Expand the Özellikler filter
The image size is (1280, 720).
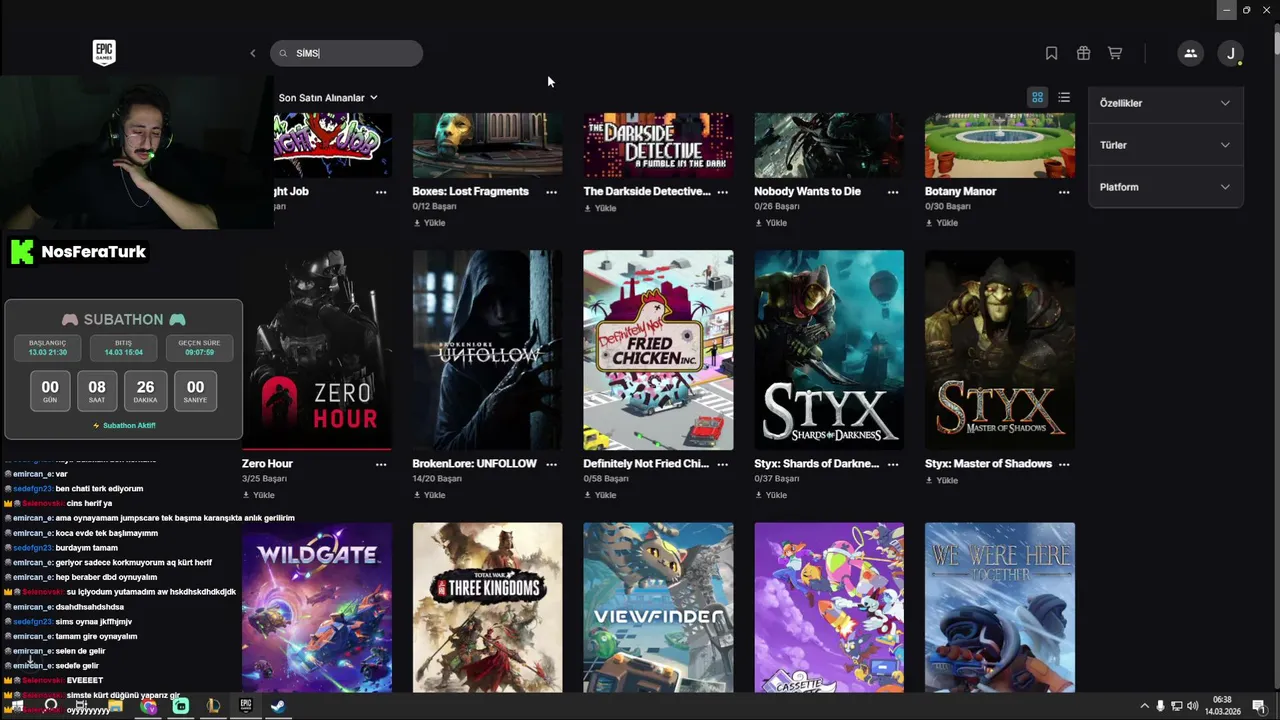click(x=1165, y=103)
